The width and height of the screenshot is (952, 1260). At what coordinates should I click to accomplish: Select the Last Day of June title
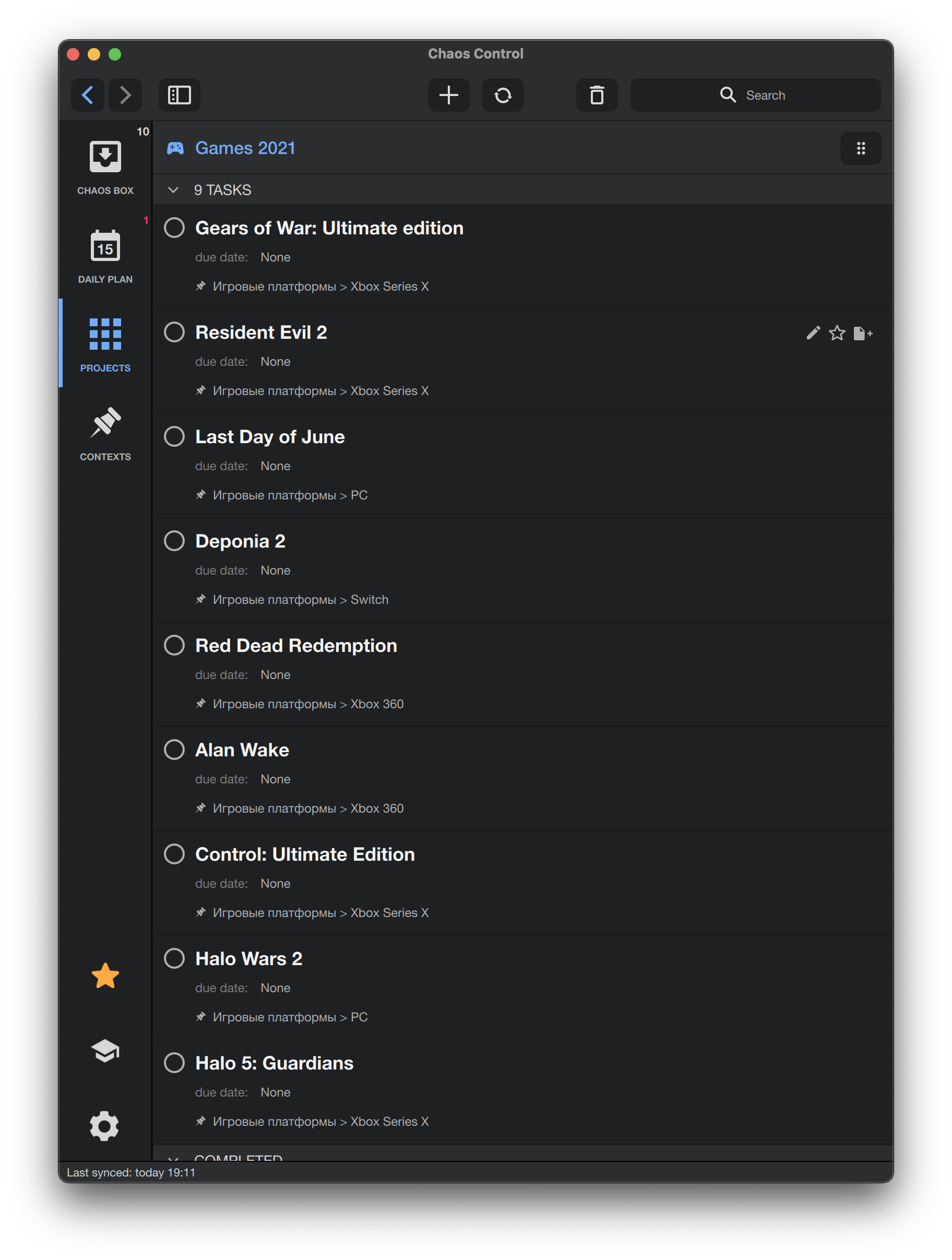coord(270,437)
